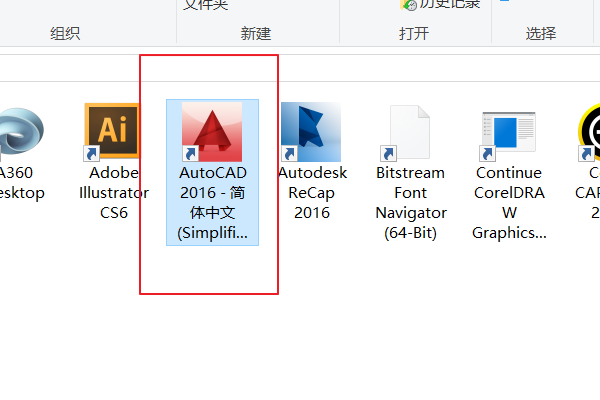This screenshot has height=400, width=600.
Task: Select the Autodesk ReCap 2016 shortcut icon
Action: (x=311, y=132)
